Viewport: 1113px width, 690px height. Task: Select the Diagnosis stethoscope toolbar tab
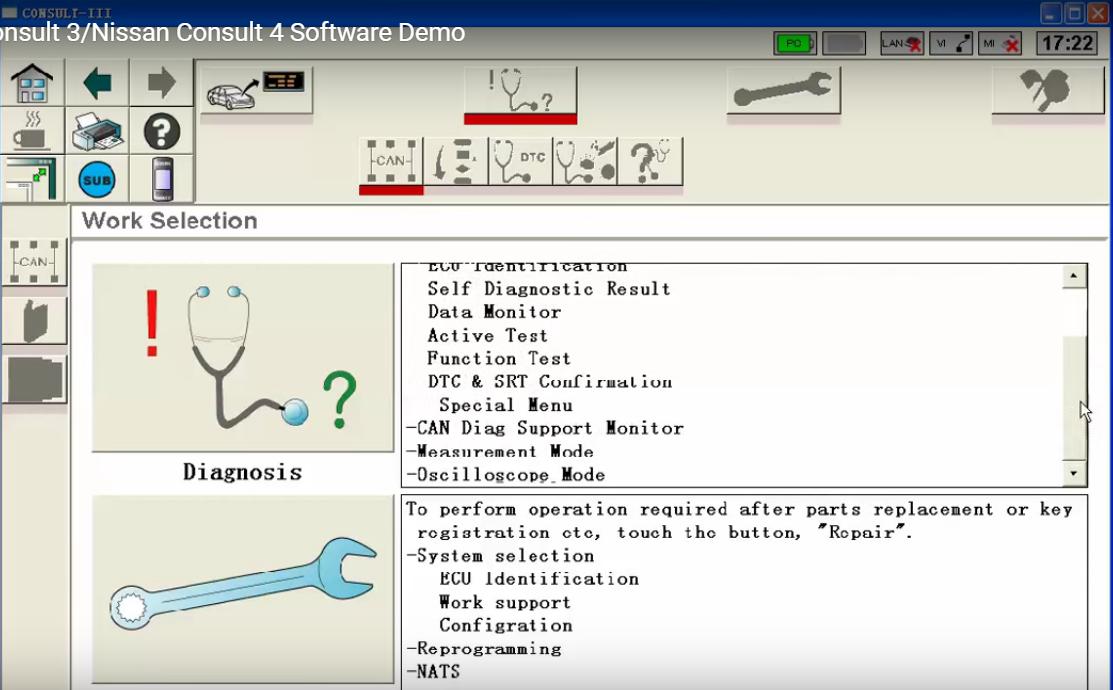520,91
